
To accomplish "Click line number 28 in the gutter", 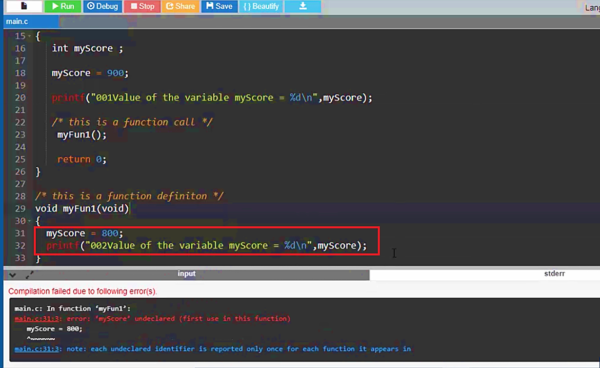I will click(x=20, y=196).
